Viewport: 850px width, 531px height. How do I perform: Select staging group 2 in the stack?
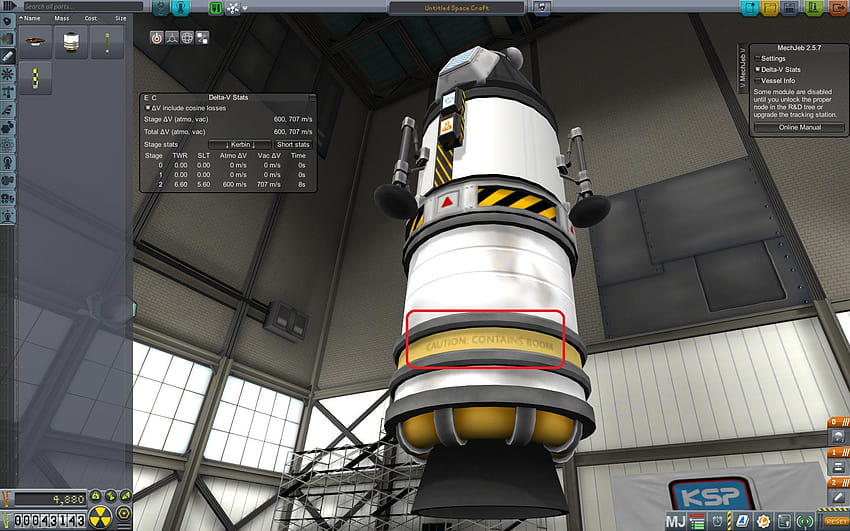(838, 482)
